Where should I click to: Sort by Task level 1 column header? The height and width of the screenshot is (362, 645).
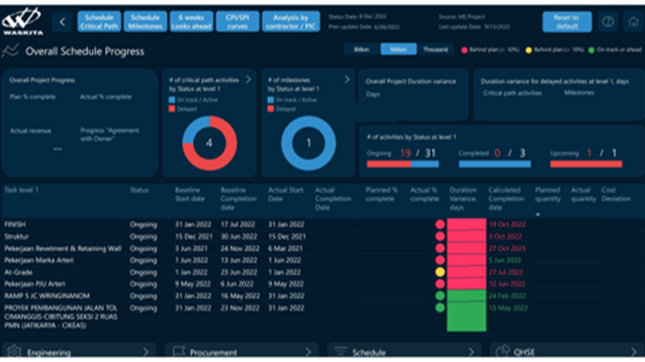21,190
